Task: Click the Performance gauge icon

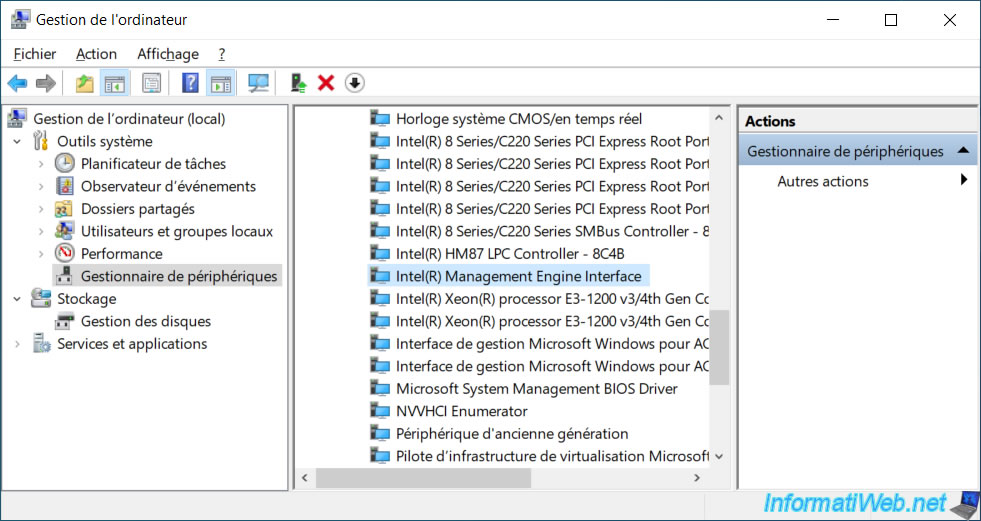Action: [64, 253]
